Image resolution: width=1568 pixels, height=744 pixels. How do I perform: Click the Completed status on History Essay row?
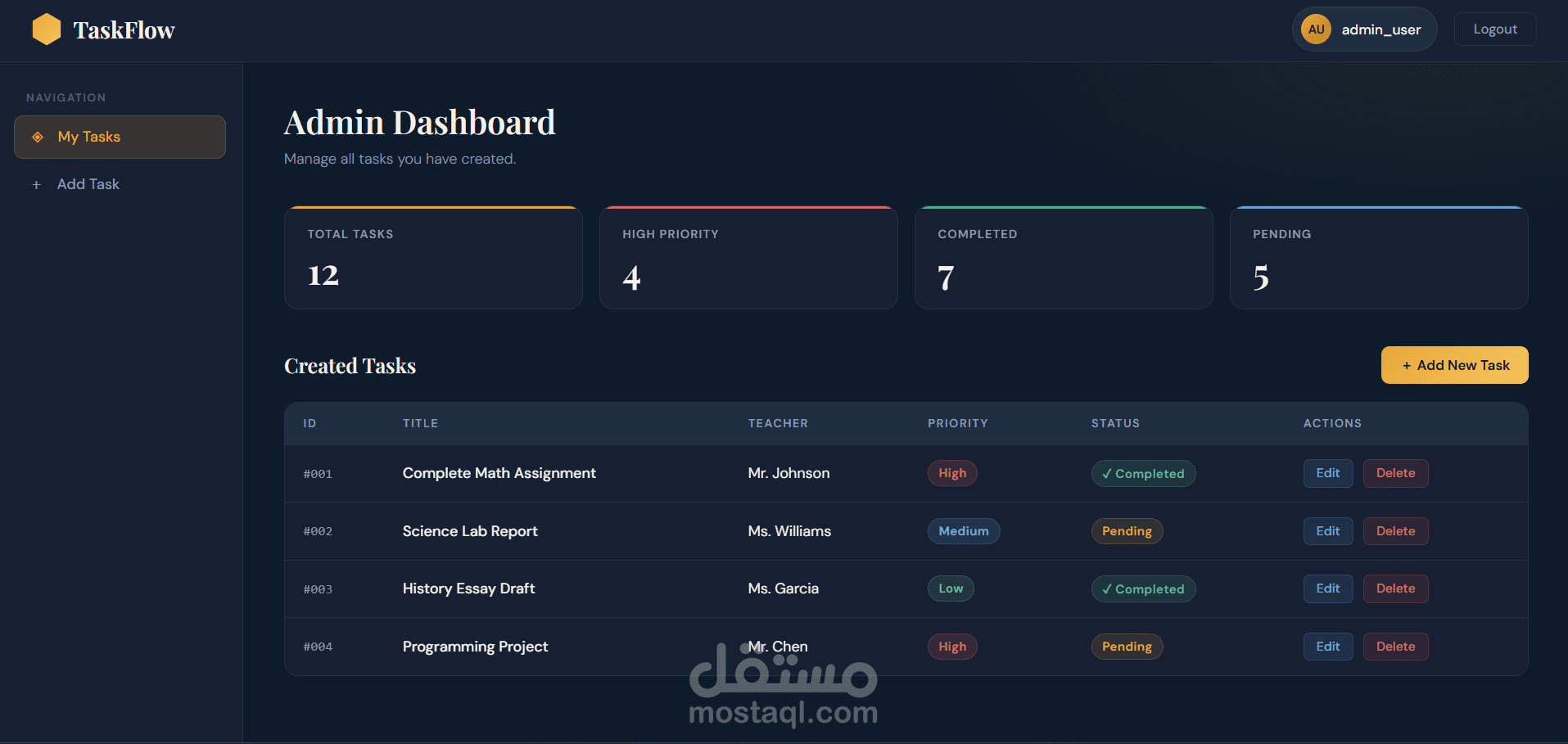pos(1143,589)
